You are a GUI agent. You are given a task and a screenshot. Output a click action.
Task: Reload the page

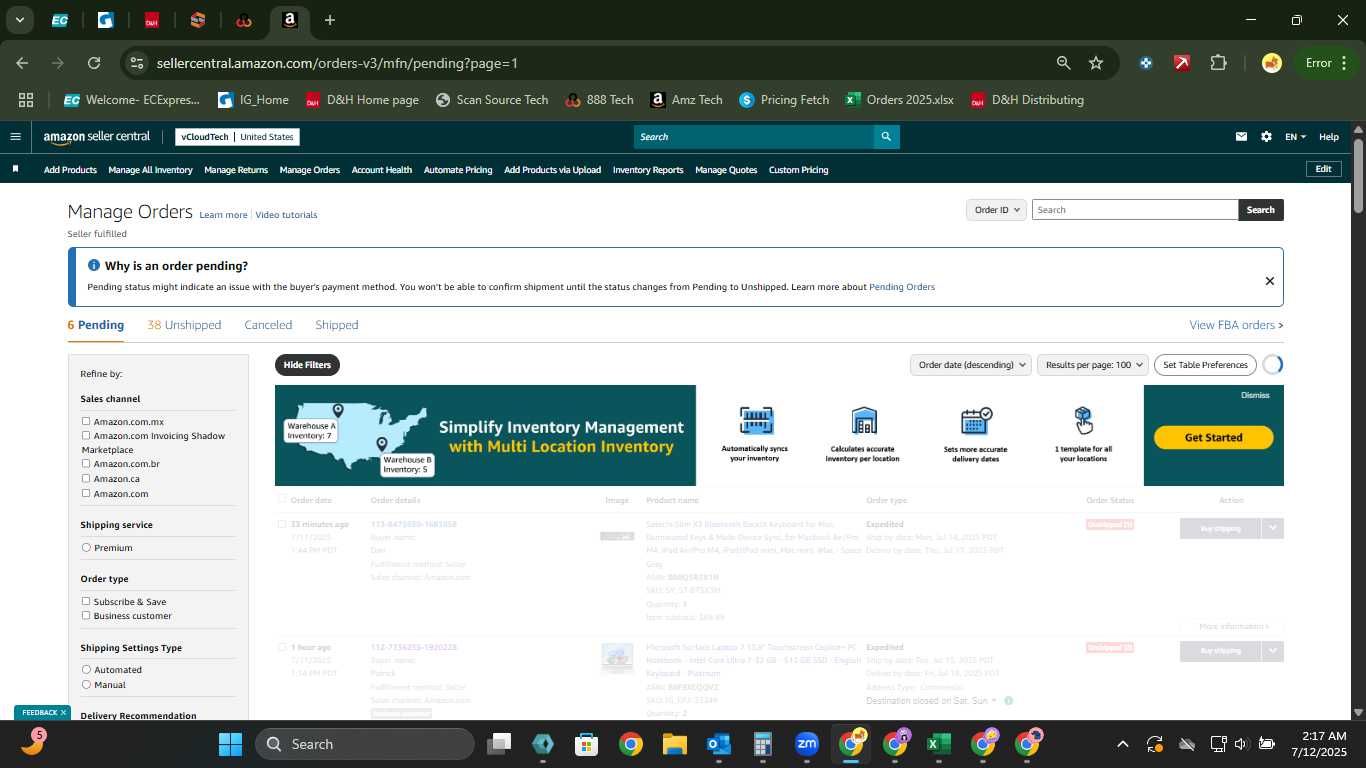pos(94,63)
